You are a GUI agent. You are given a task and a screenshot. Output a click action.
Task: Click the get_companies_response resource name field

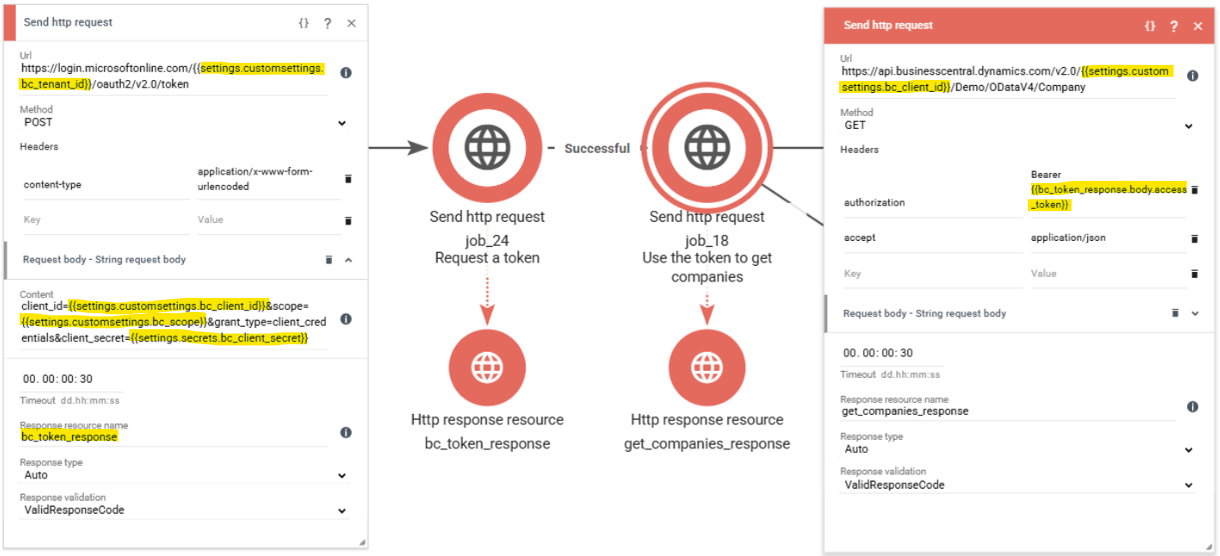[1005, 411]
